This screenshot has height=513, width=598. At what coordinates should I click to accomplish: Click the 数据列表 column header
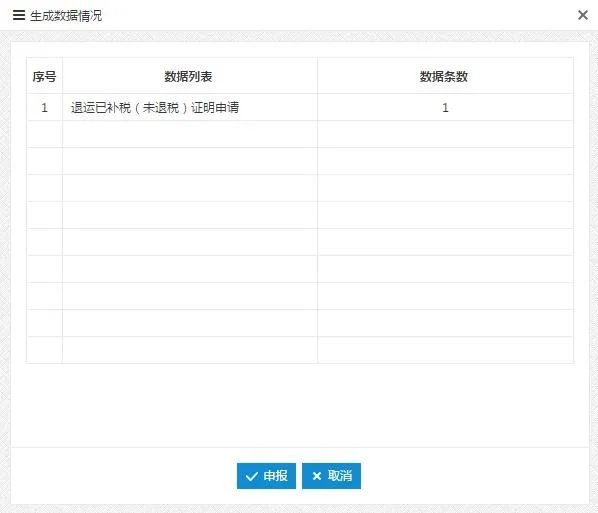tap(190, 76)
